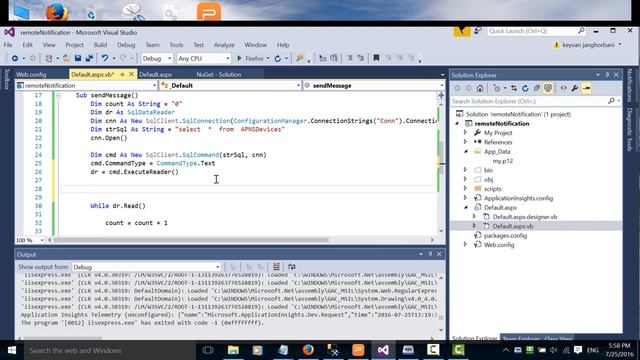This screenshot has height=360, width=640.
Task: Click the Save toolbar icon
Action: point(78,58)
